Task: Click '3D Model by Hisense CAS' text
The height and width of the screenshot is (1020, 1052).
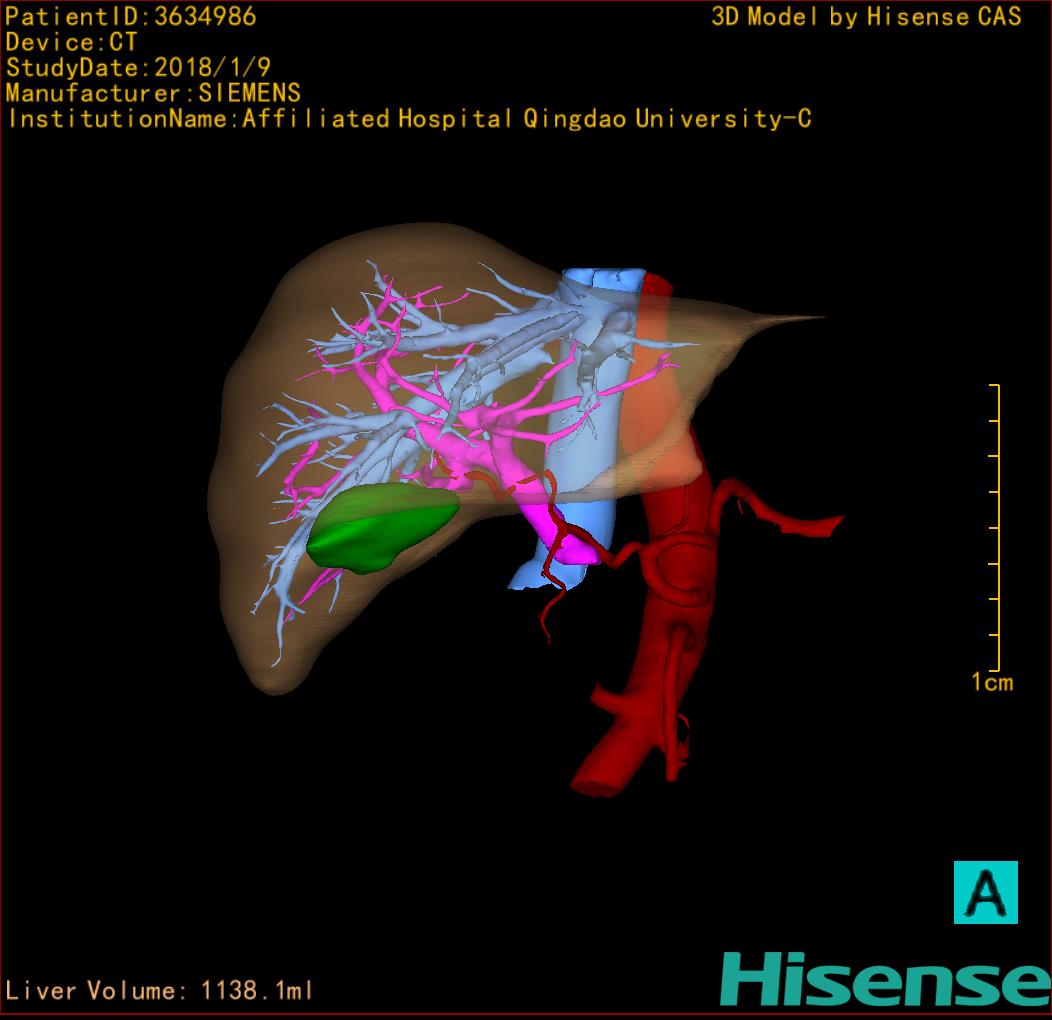Action: click(866, 17)
